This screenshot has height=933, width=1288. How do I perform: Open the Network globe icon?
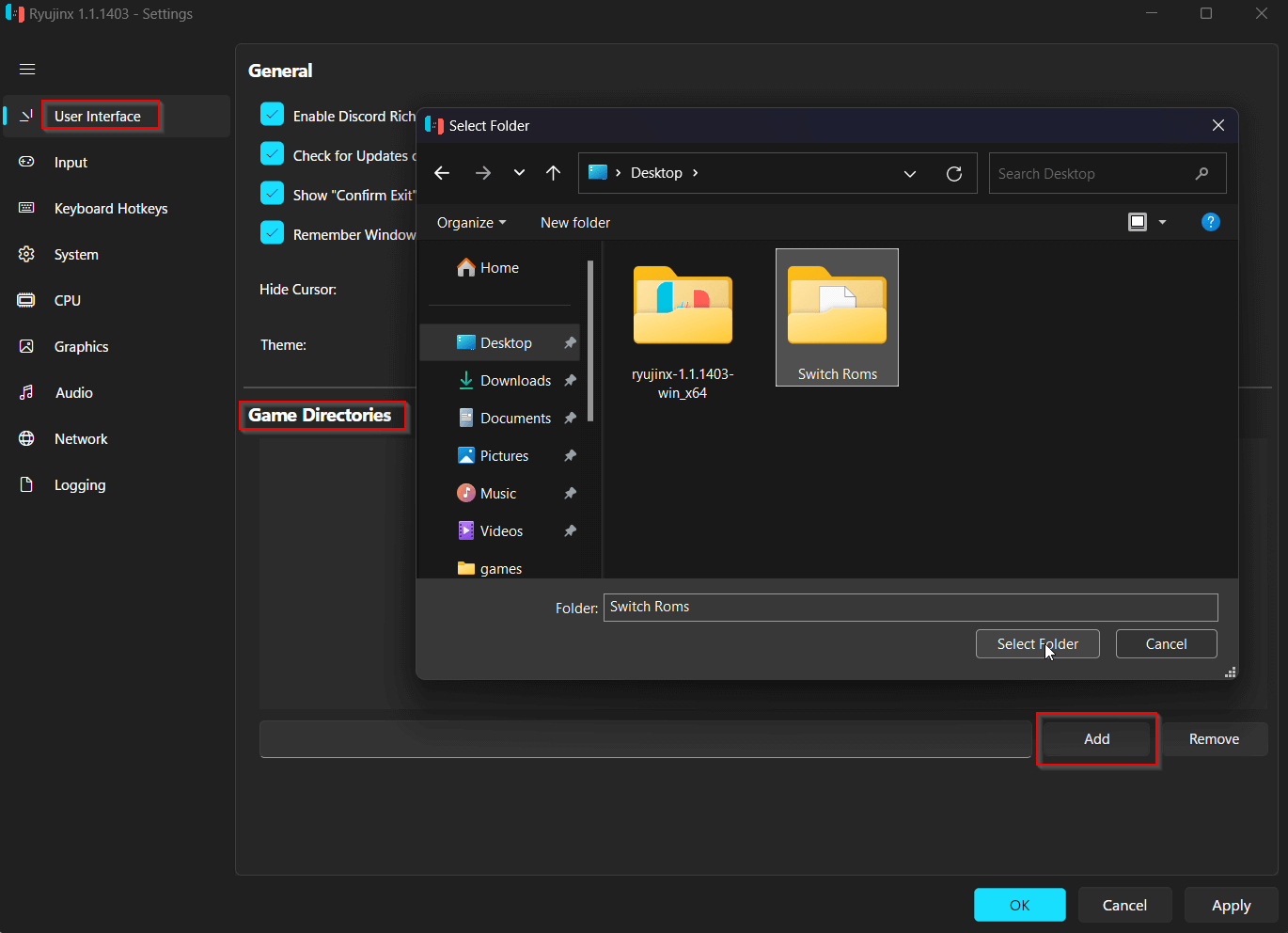click(x=26, y=438)
